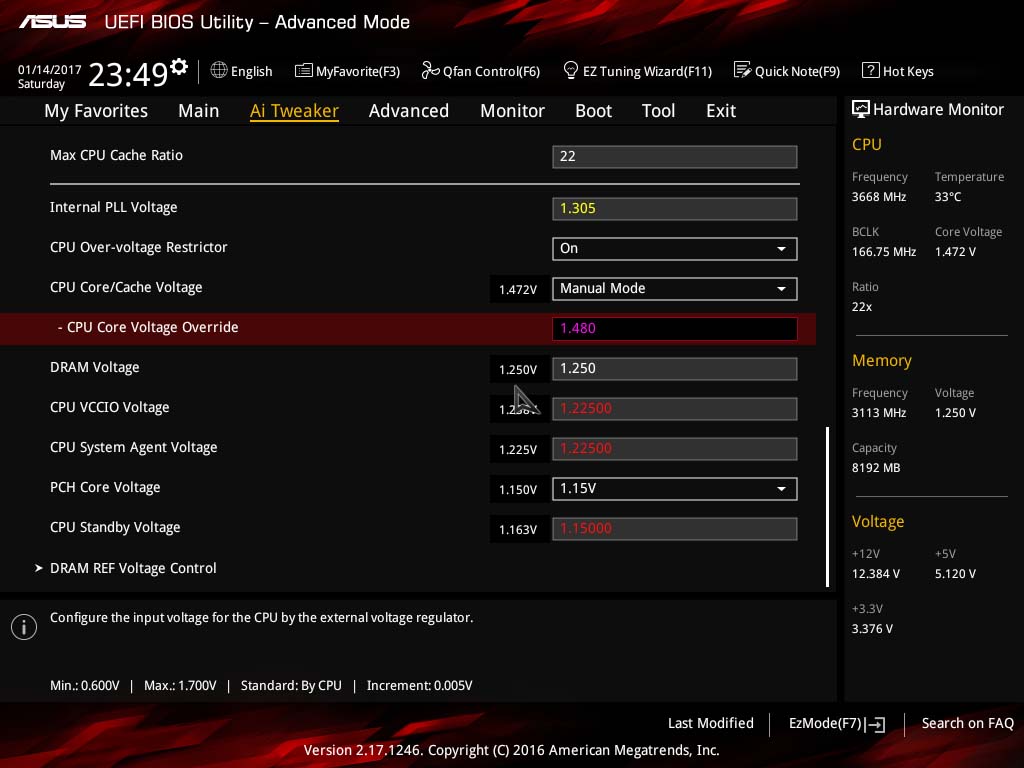
Task: Click the settings gear next to the clock
Action: click(179, 66)
